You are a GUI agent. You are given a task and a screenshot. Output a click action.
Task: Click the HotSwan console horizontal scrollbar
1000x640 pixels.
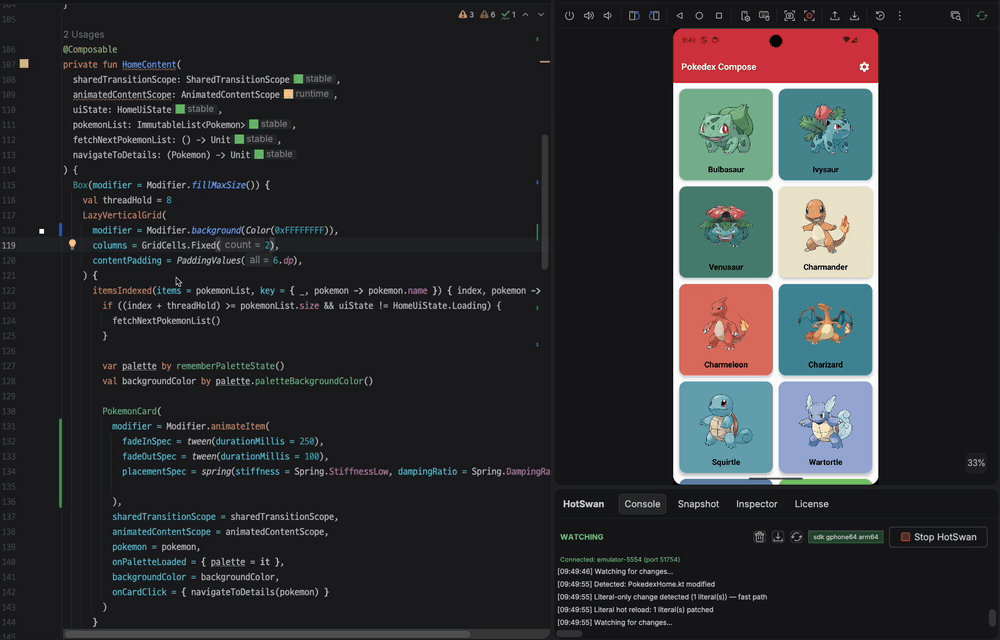point(570,634)
